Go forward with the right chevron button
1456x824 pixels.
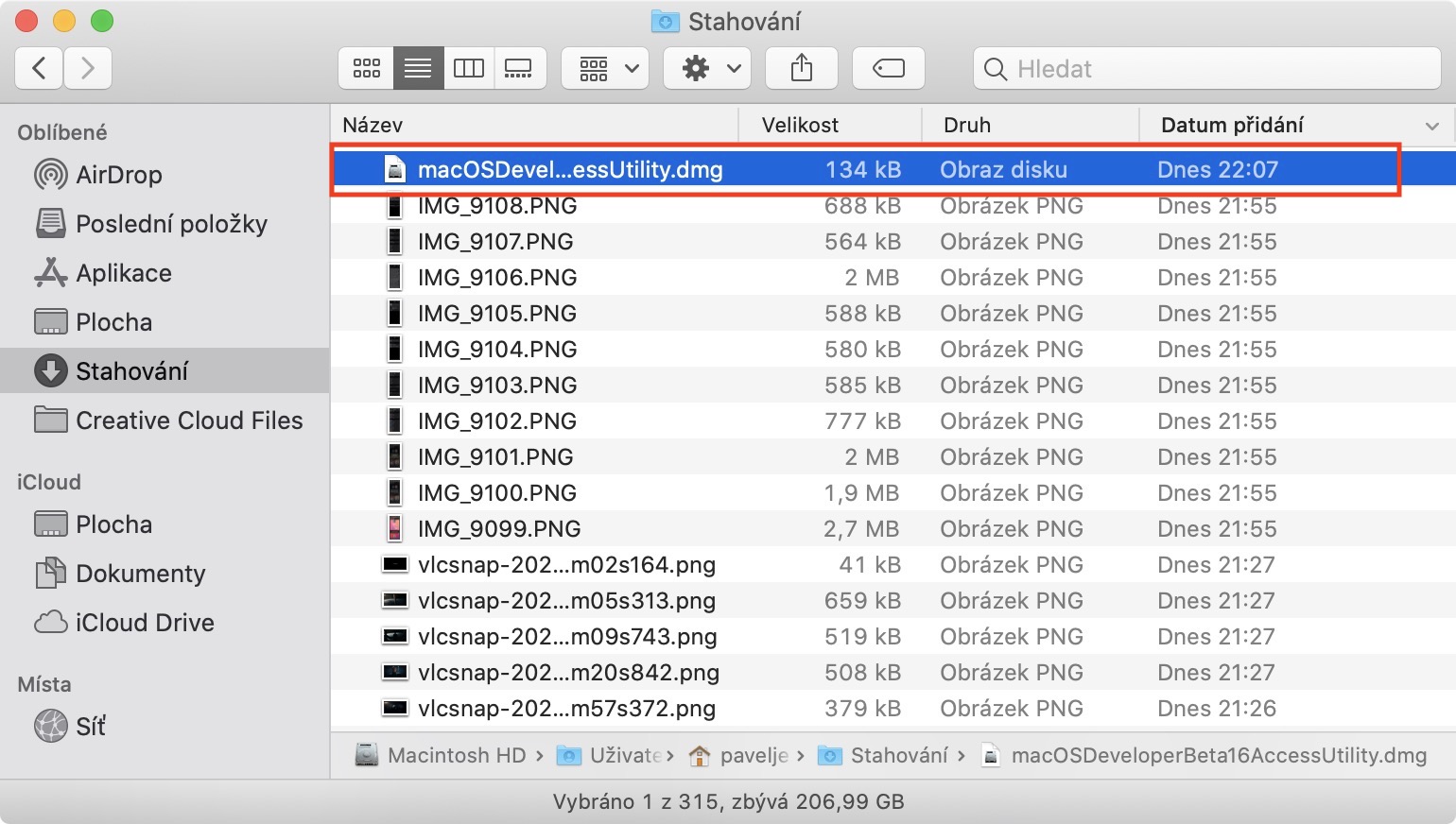[x=88, y=68]
